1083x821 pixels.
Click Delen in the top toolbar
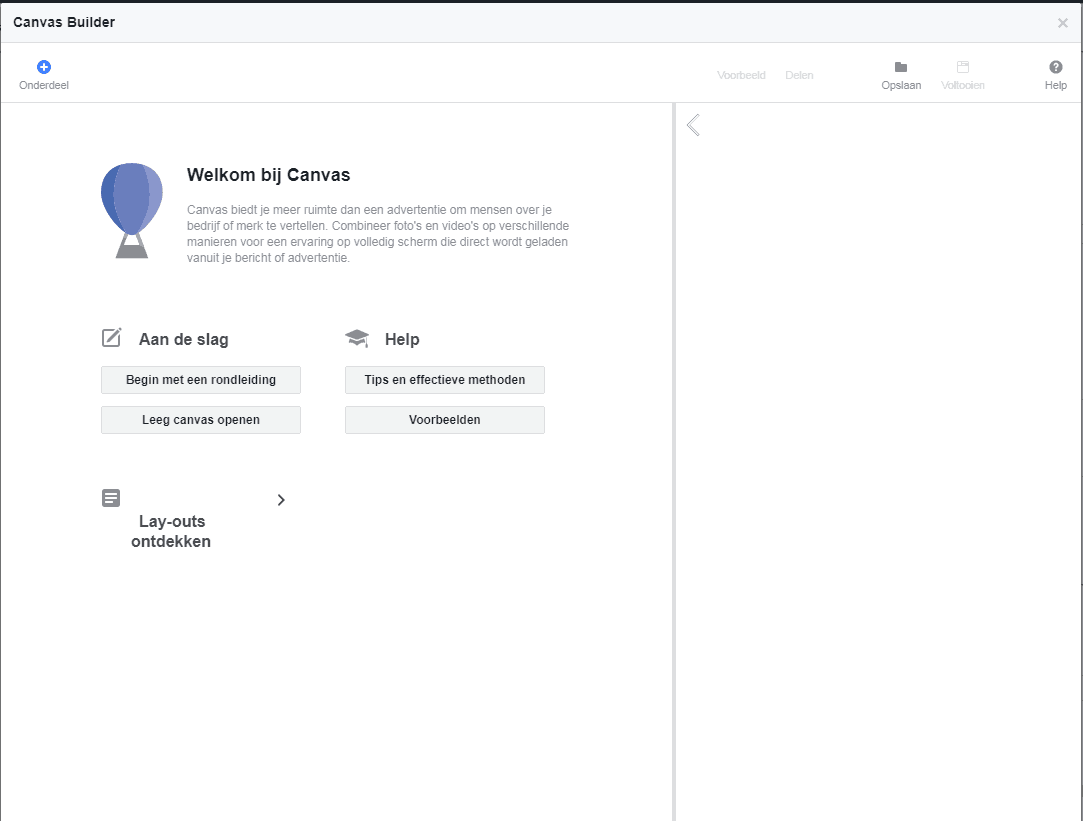pyautogui.click(x=799, y=75)
